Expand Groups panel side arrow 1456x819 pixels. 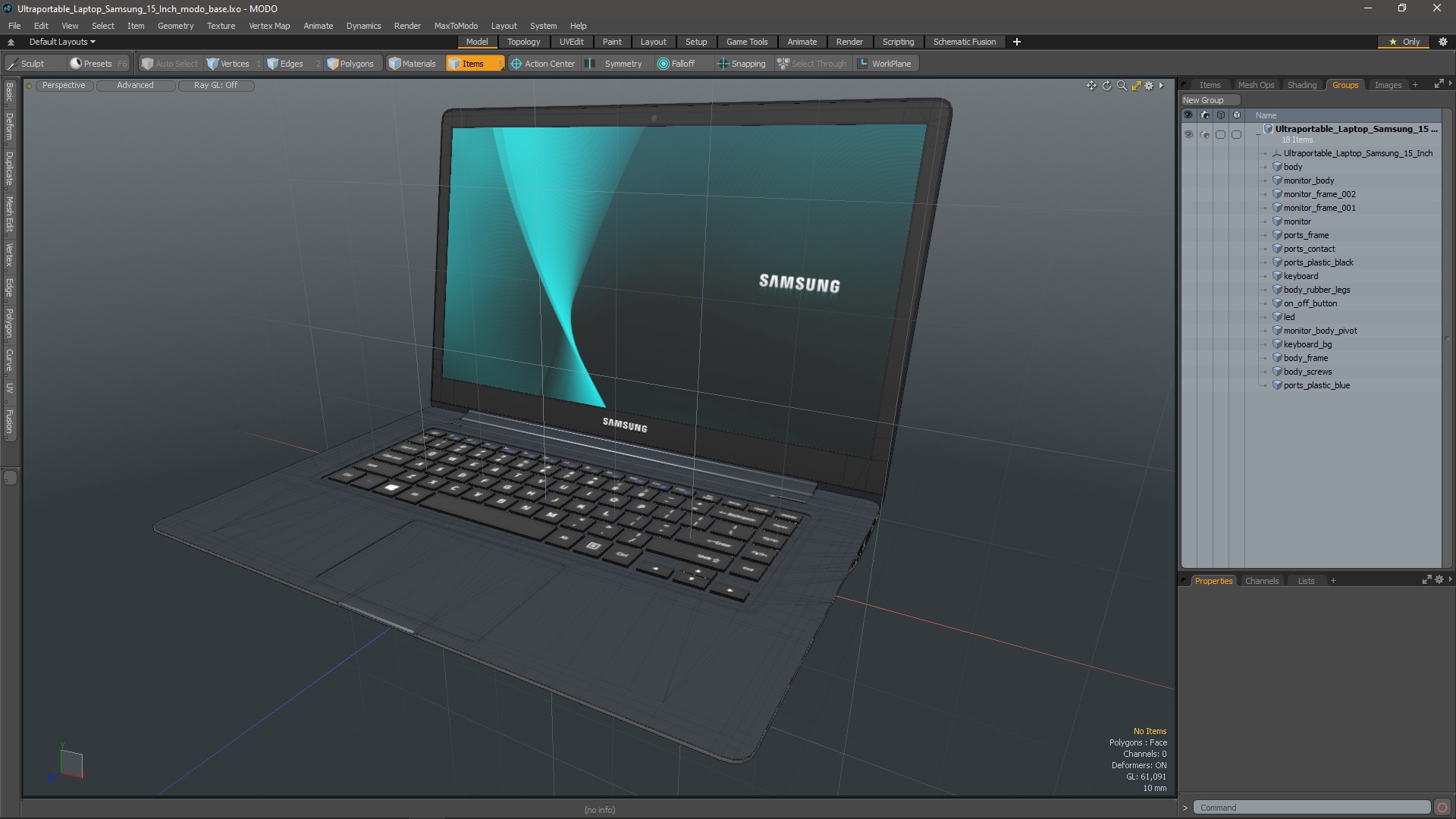tap(1450, 83)
